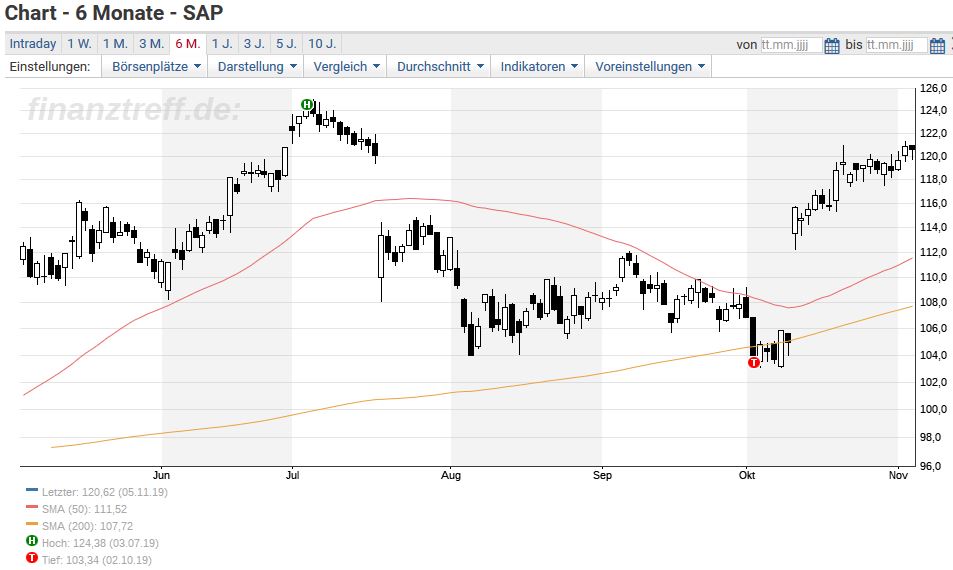This screenshot has height=570, width=953.
Task: Select the 3 J. timeframe tab
Action: point(254,44)
